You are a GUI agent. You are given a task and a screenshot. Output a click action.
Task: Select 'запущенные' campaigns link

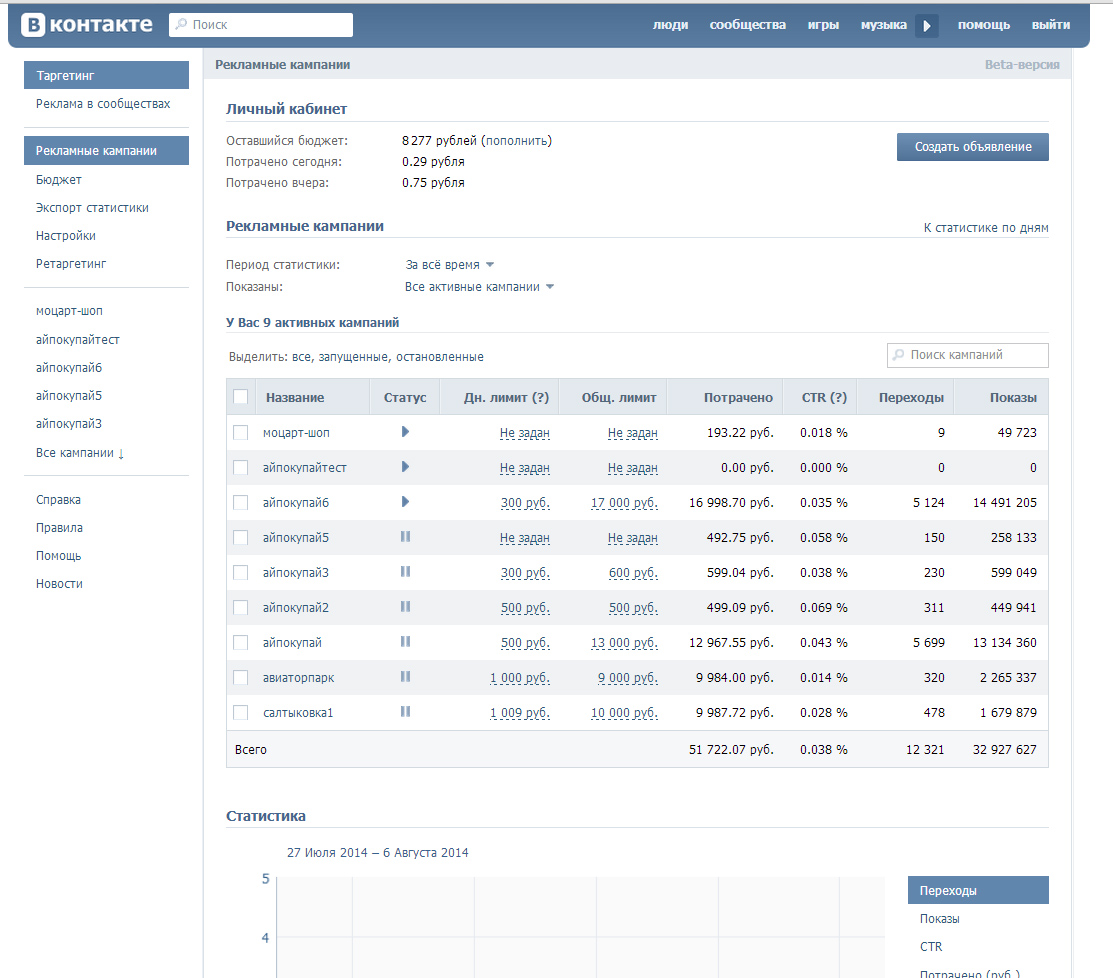tap(353, 357)
